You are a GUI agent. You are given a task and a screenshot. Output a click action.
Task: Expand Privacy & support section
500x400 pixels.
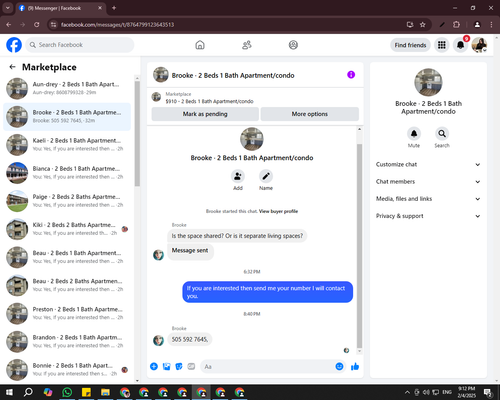[x=428, y=216]
